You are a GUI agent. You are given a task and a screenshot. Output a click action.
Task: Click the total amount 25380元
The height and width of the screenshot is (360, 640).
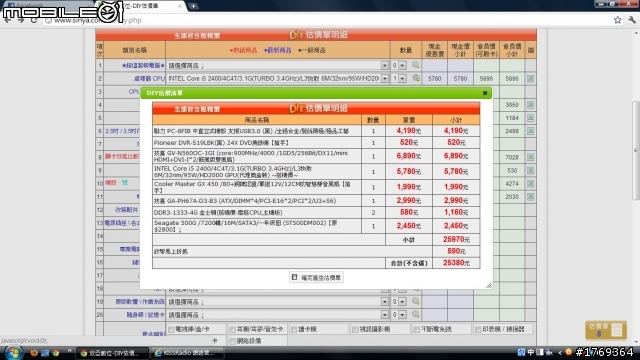[x=456, y=263]
